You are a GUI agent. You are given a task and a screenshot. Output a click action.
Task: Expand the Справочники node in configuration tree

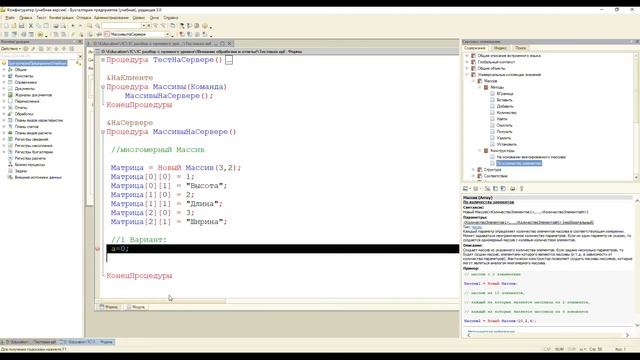[4, 82]
